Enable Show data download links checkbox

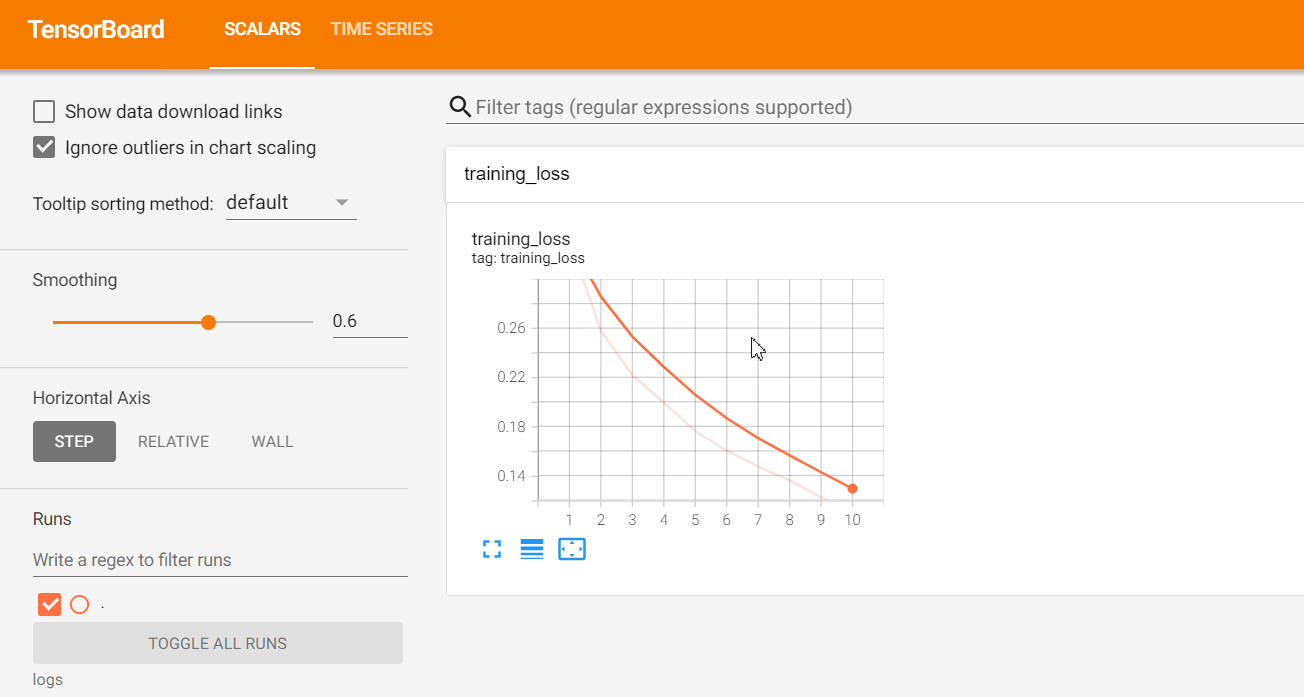click(44, 112)
